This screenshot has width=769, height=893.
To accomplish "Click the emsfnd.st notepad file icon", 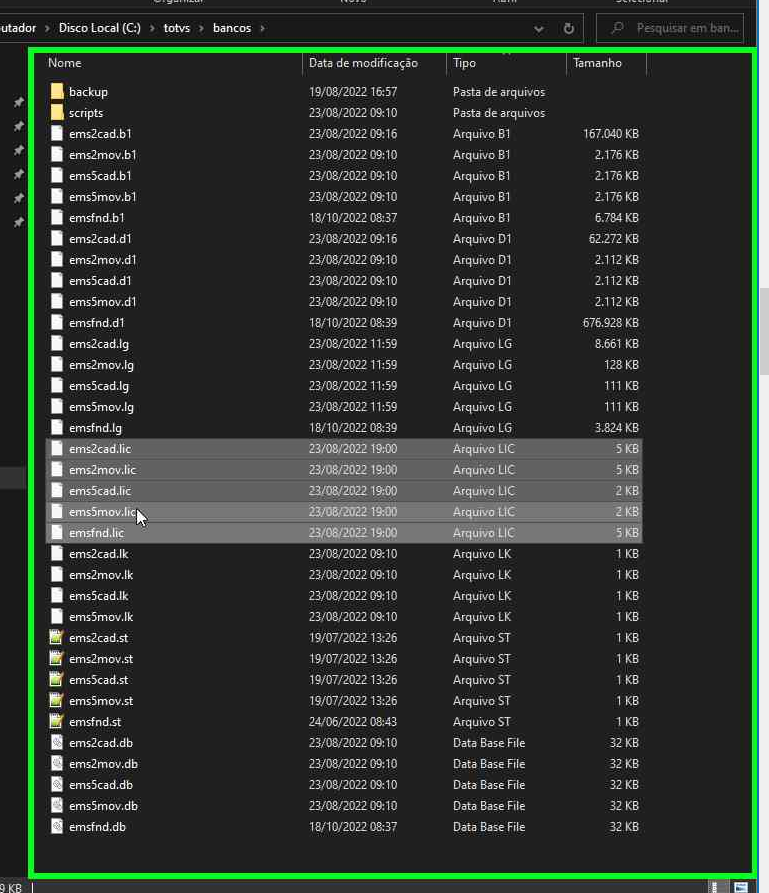I will pyautogui.click(x=56, y=722).
